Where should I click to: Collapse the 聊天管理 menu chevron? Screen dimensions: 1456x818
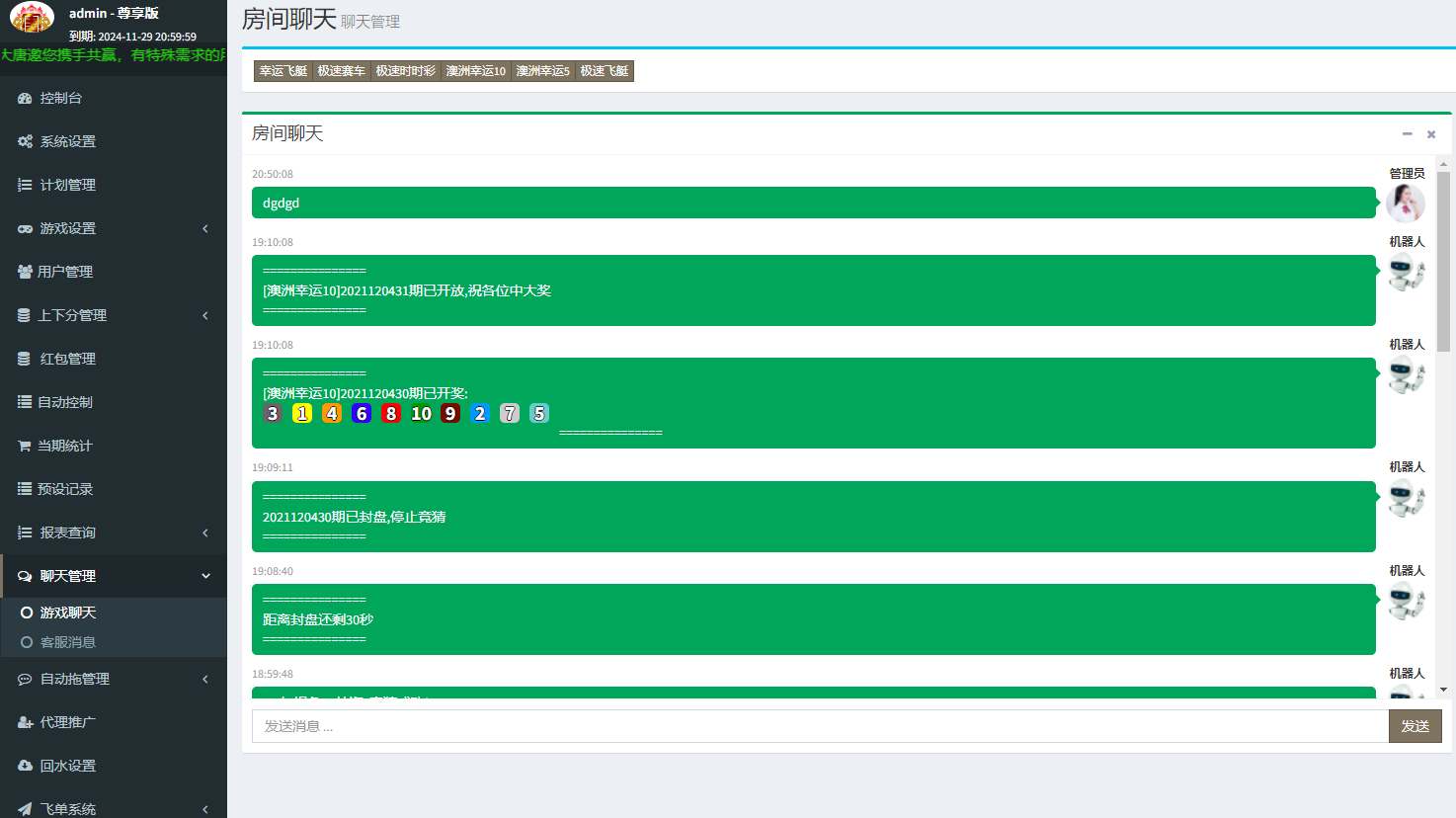[205, 576]
